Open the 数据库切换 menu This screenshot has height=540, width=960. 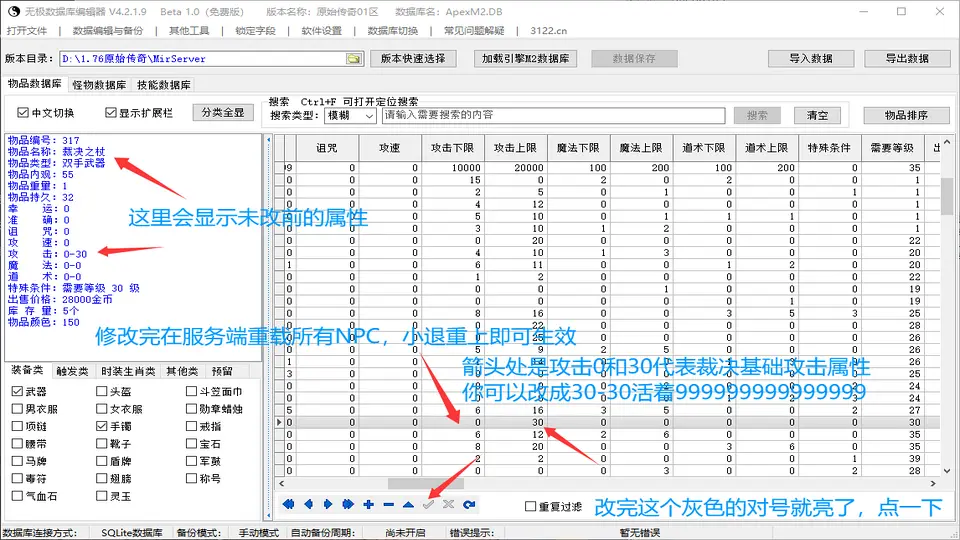click(392, 31)
